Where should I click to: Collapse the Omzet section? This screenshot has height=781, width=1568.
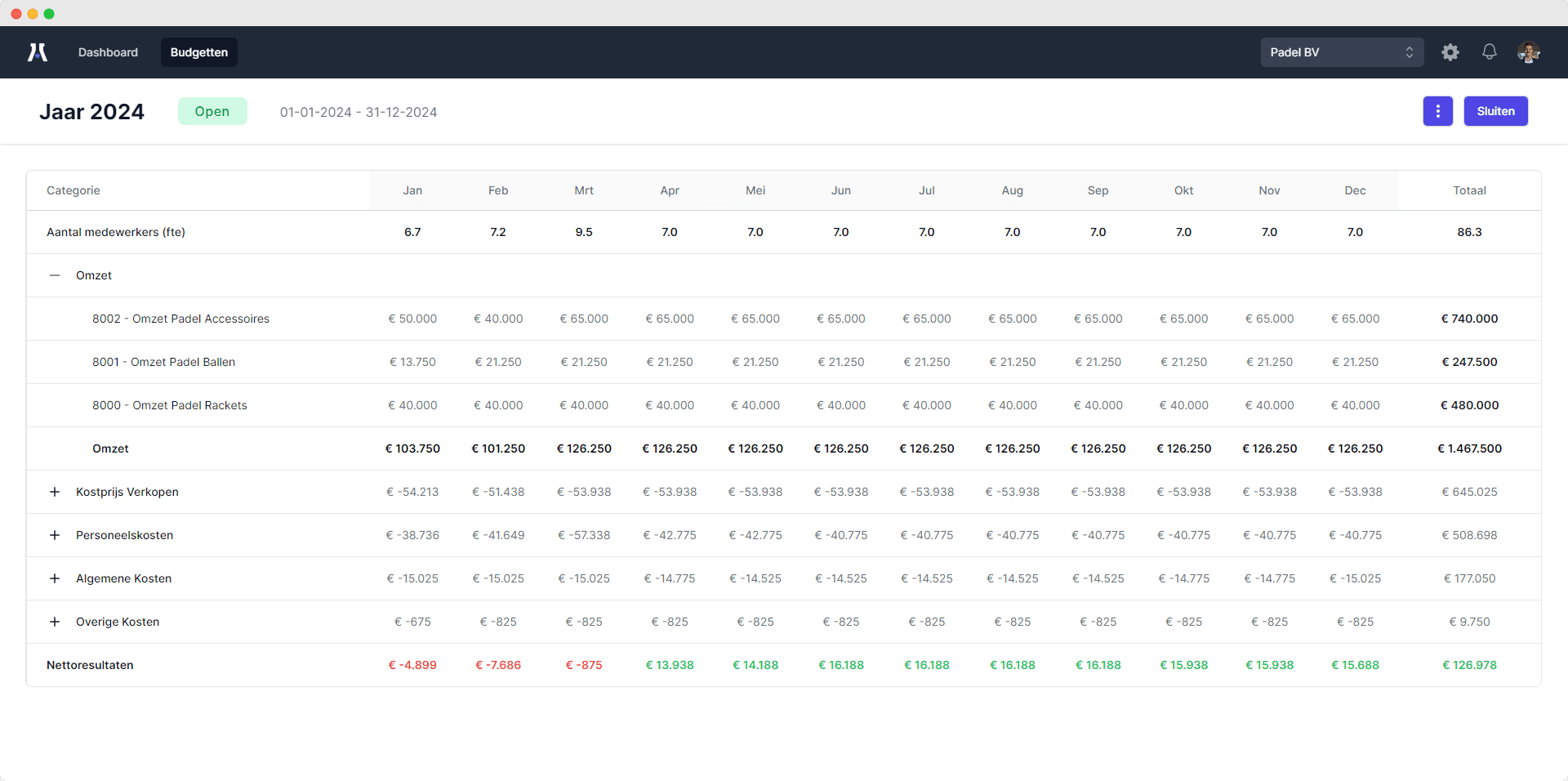(x=55, y=275)
